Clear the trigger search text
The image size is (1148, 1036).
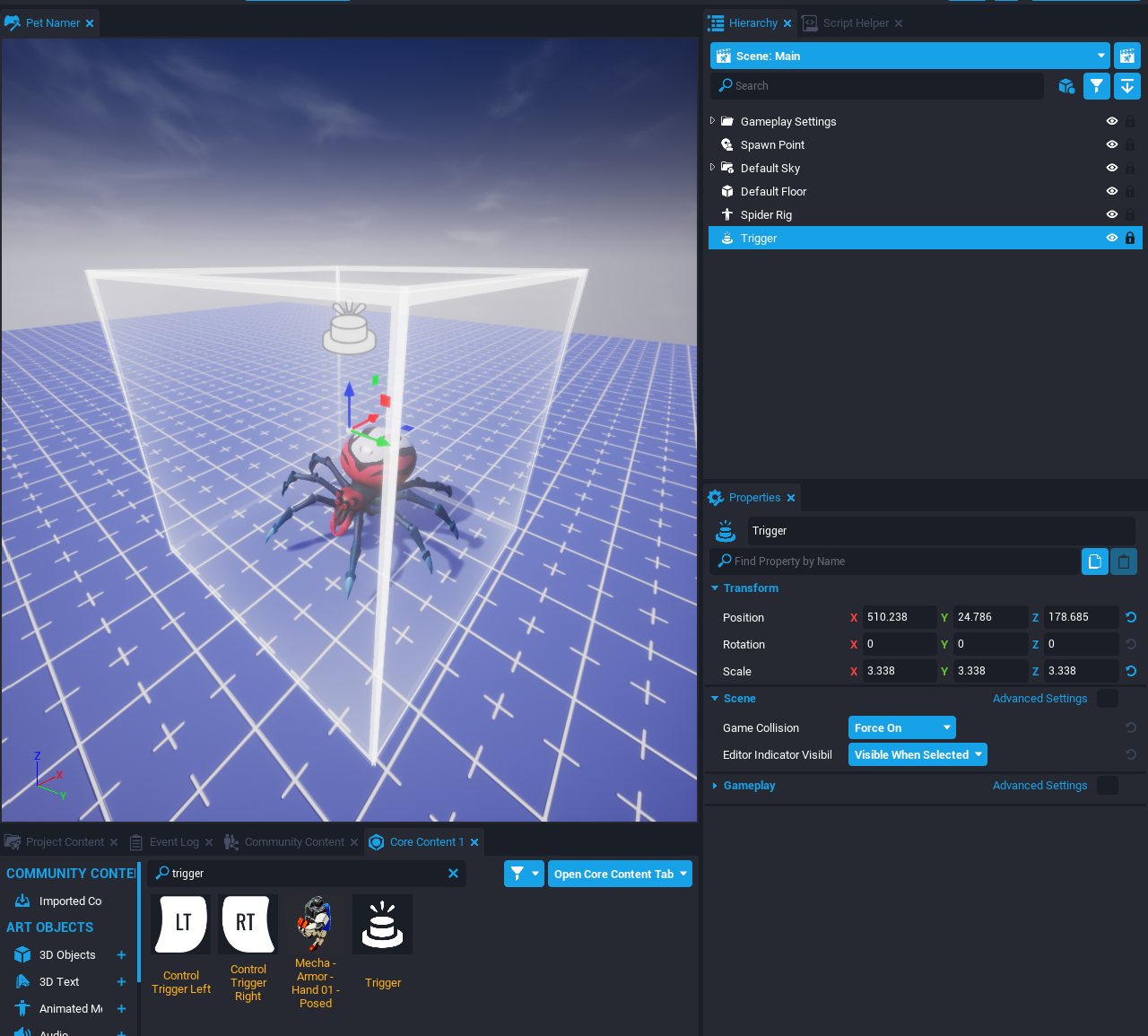[453, 874]
